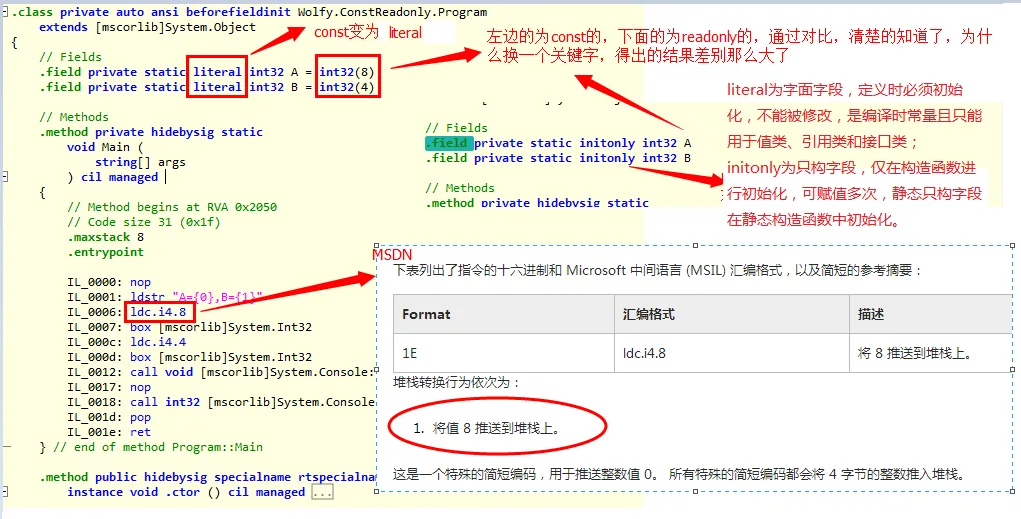Click 'instance void .ctor () cil managed' text

pyautogui.click(x=186, y=492)
